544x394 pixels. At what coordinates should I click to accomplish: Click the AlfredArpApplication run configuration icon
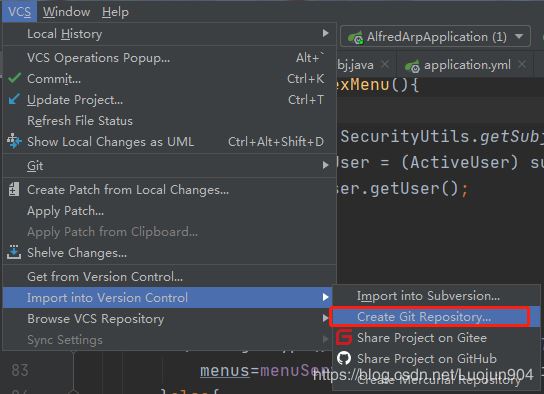pos(356,37)
